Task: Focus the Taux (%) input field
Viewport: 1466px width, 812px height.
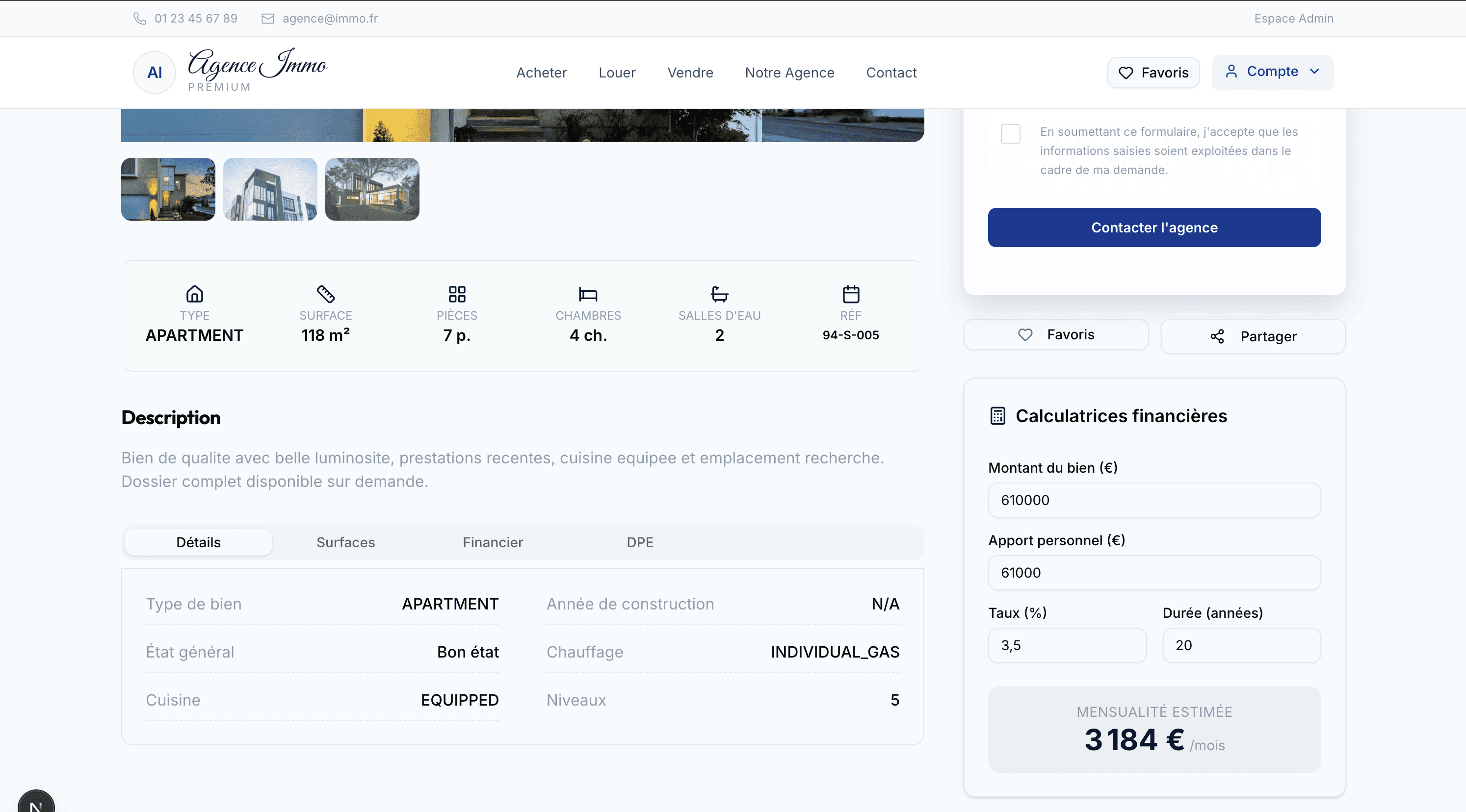Action: [x=1067, y=645]
